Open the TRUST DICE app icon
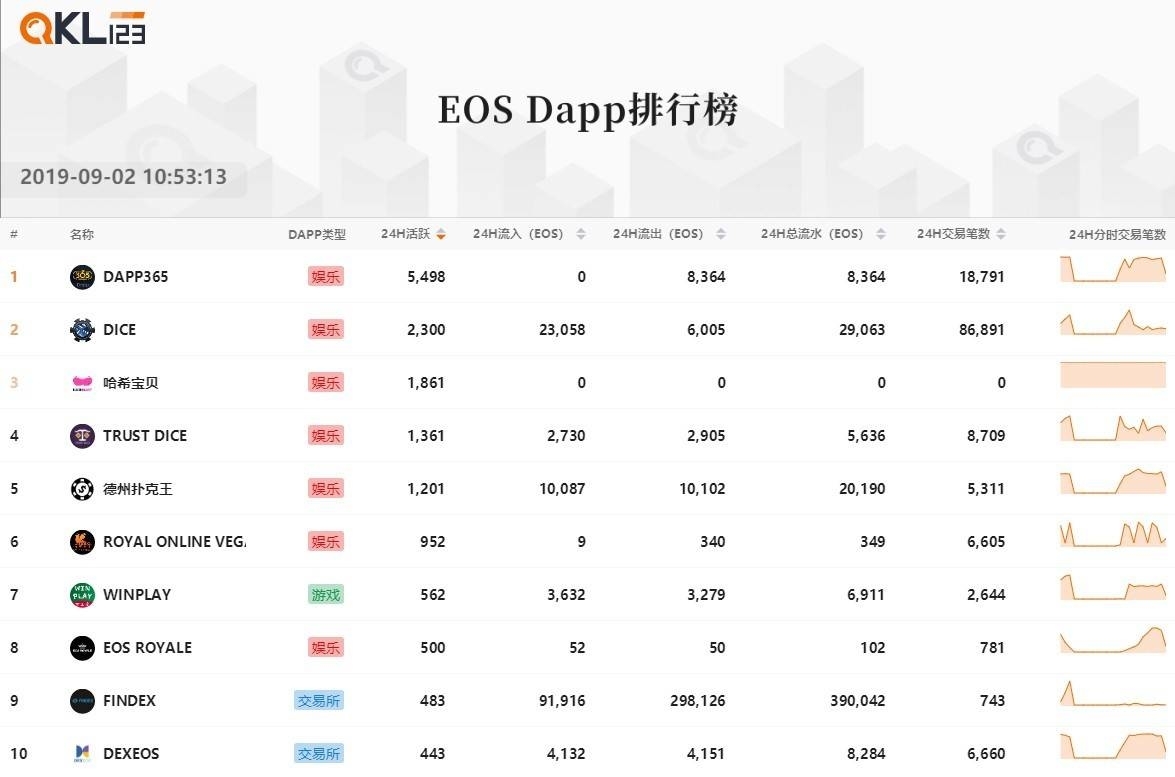Viewport: 1175px width, 777px height. pos(82,436)
